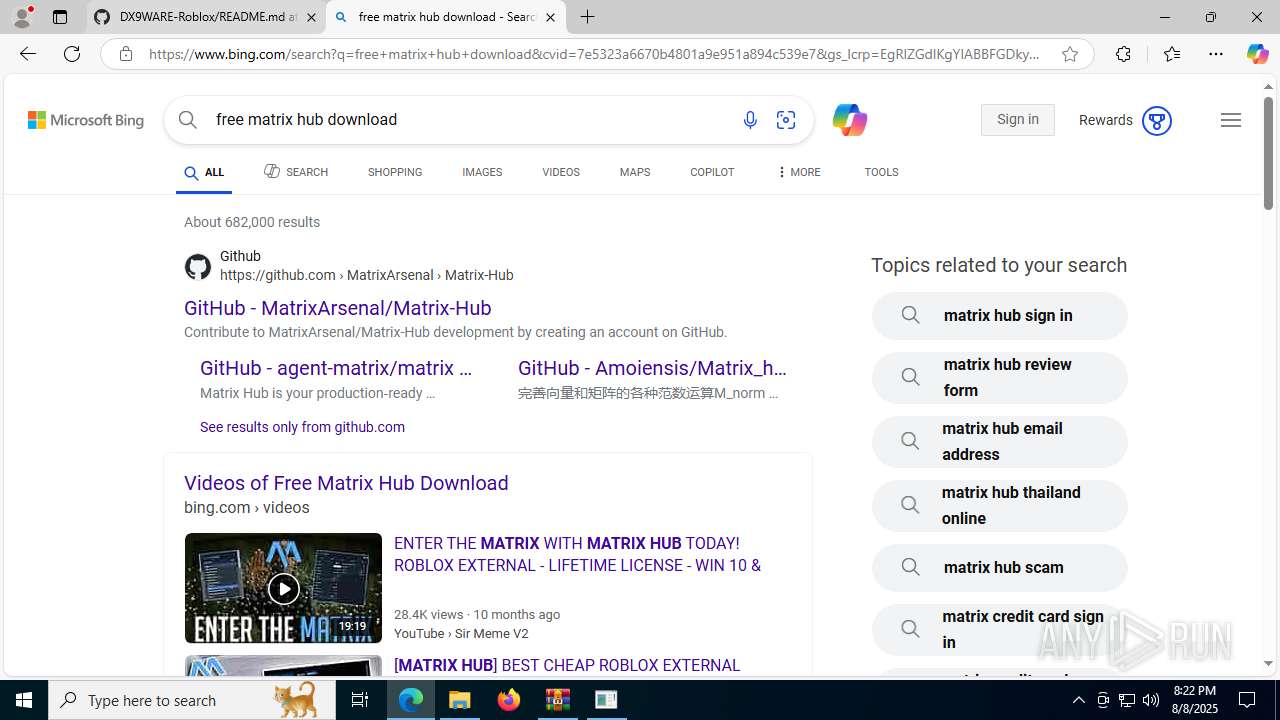The height and width of the screenshot is (720, 1280).
Task: Switch to SHOPPING results
Action: 395,172
